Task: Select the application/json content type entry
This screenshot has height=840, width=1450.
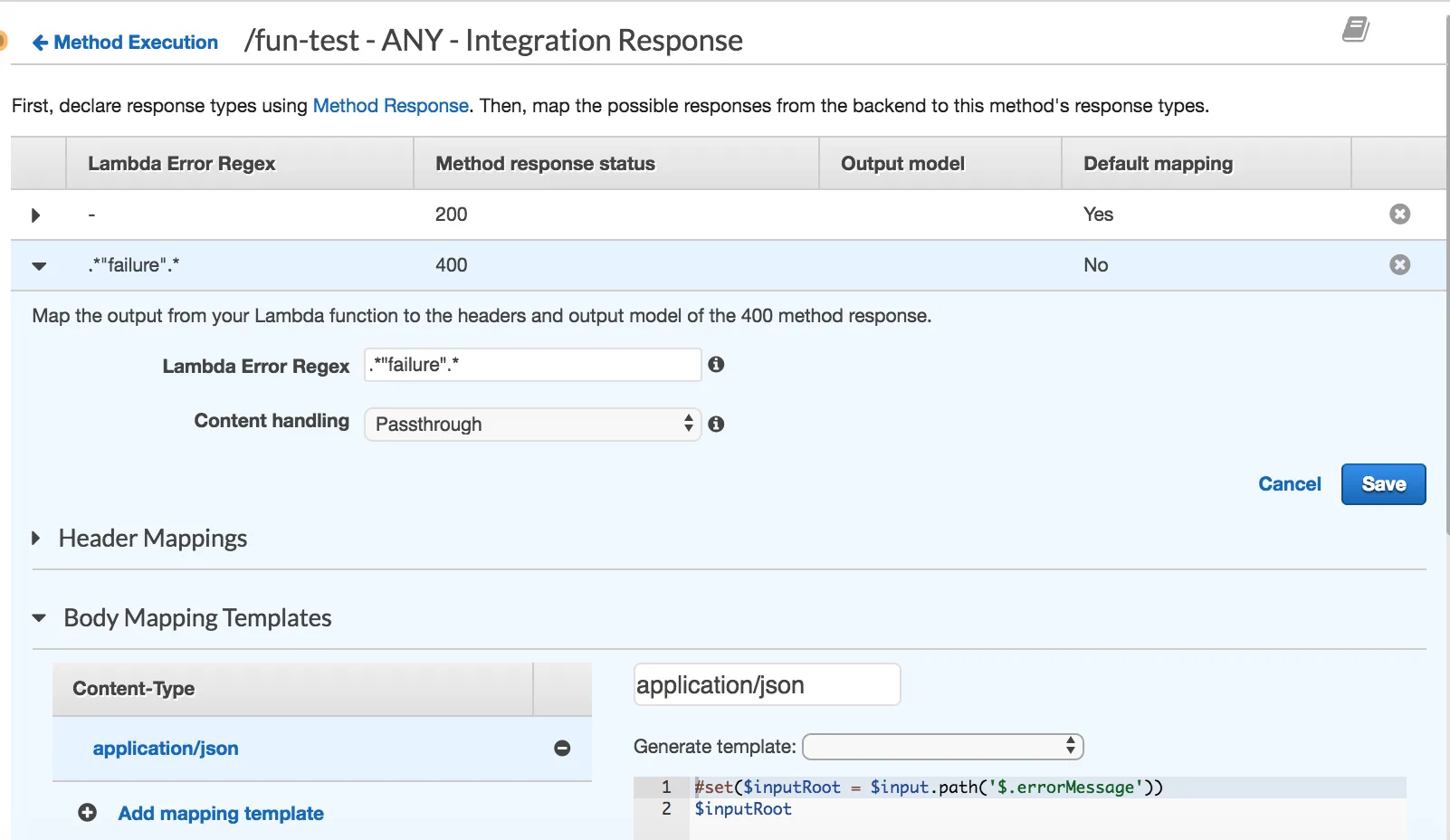Action: [x=166, y=749]
